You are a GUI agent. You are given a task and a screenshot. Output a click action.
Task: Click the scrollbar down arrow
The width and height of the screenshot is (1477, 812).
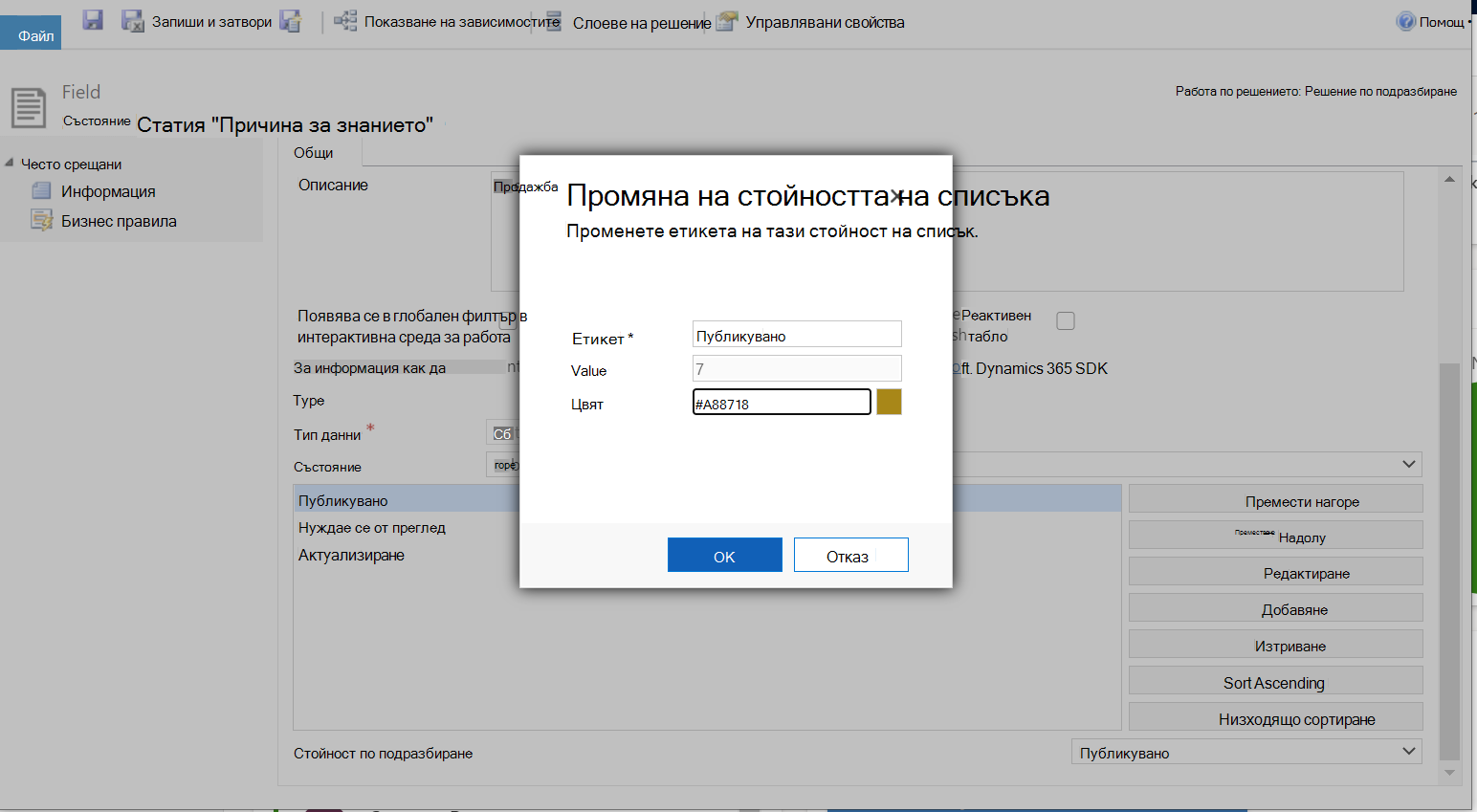coord(1449,773)
